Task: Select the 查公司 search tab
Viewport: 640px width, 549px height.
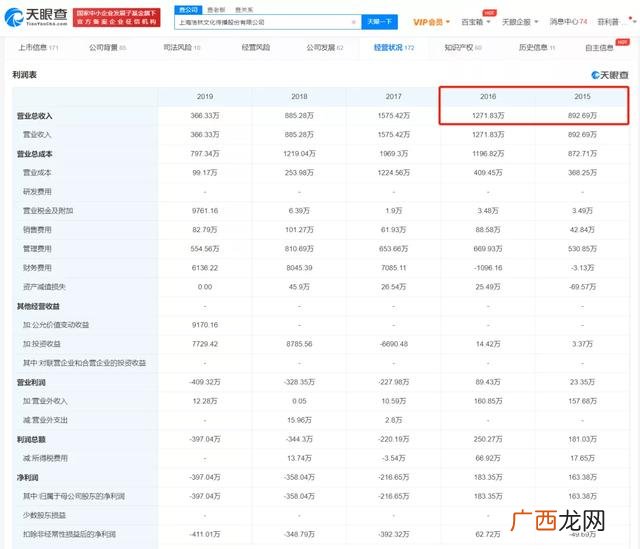Action: [188, 9]
